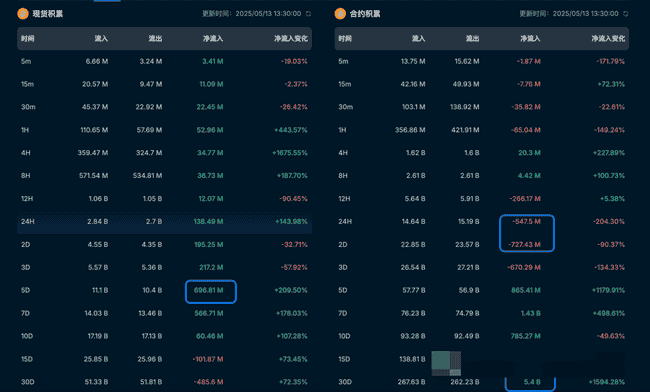Click the 现货积累 update time 2025/05/13 13:30:00
Screen dimensions: 650x392
pyautogui.click(x=268, y=14)
